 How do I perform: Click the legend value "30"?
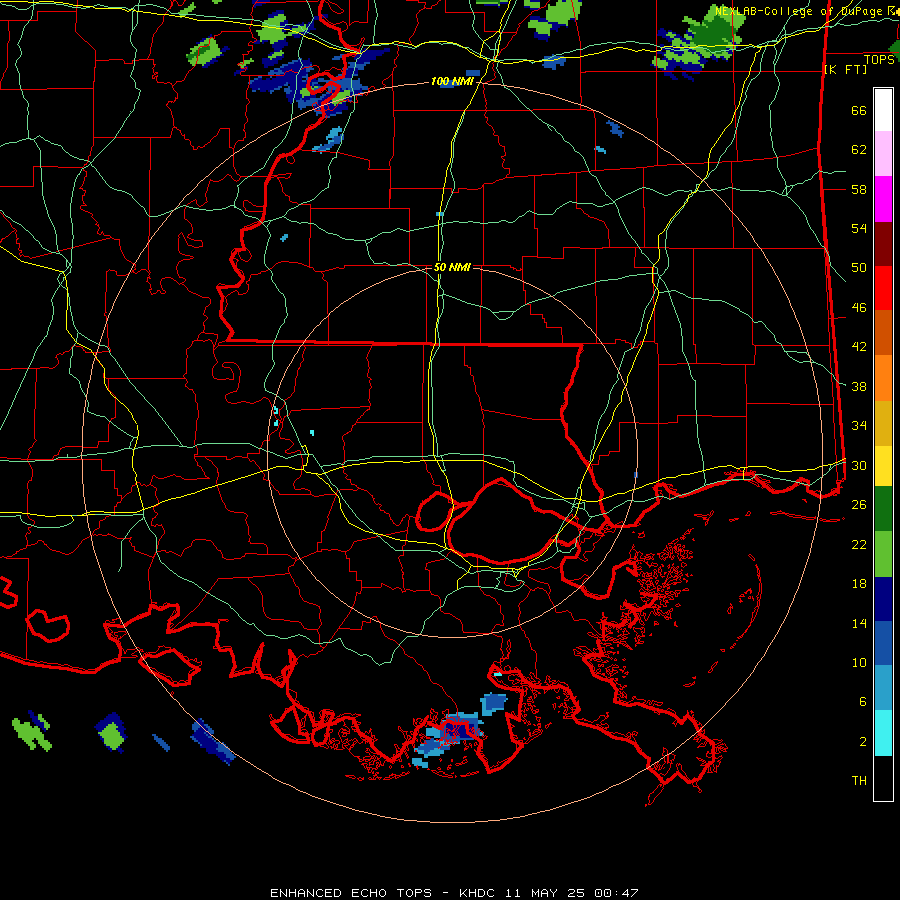[859, 465]
